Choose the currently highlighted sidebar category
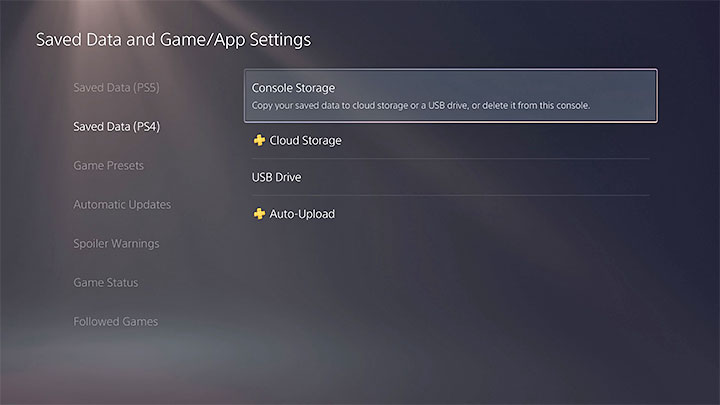This screenshot has width=720, height=405. pyautogui.click(x=116, y=126)
